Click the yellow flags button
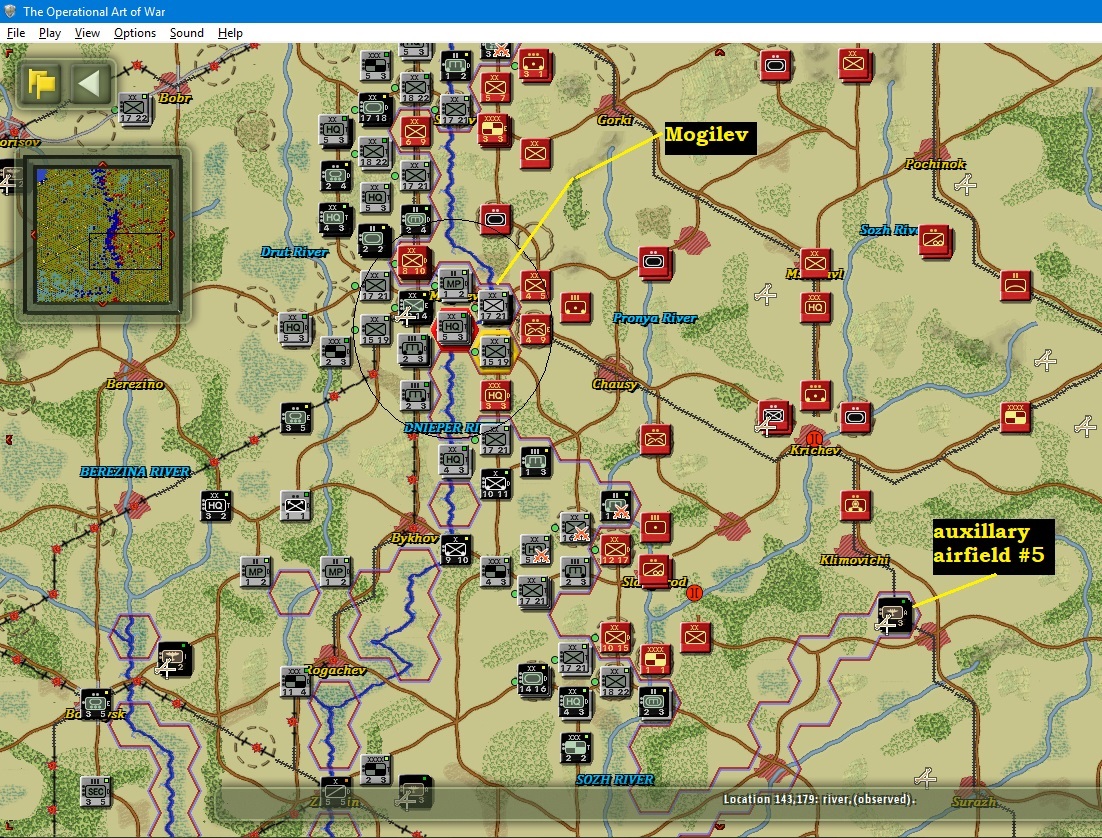Screen dimensions: 1102x838 [x=41, y=84]
